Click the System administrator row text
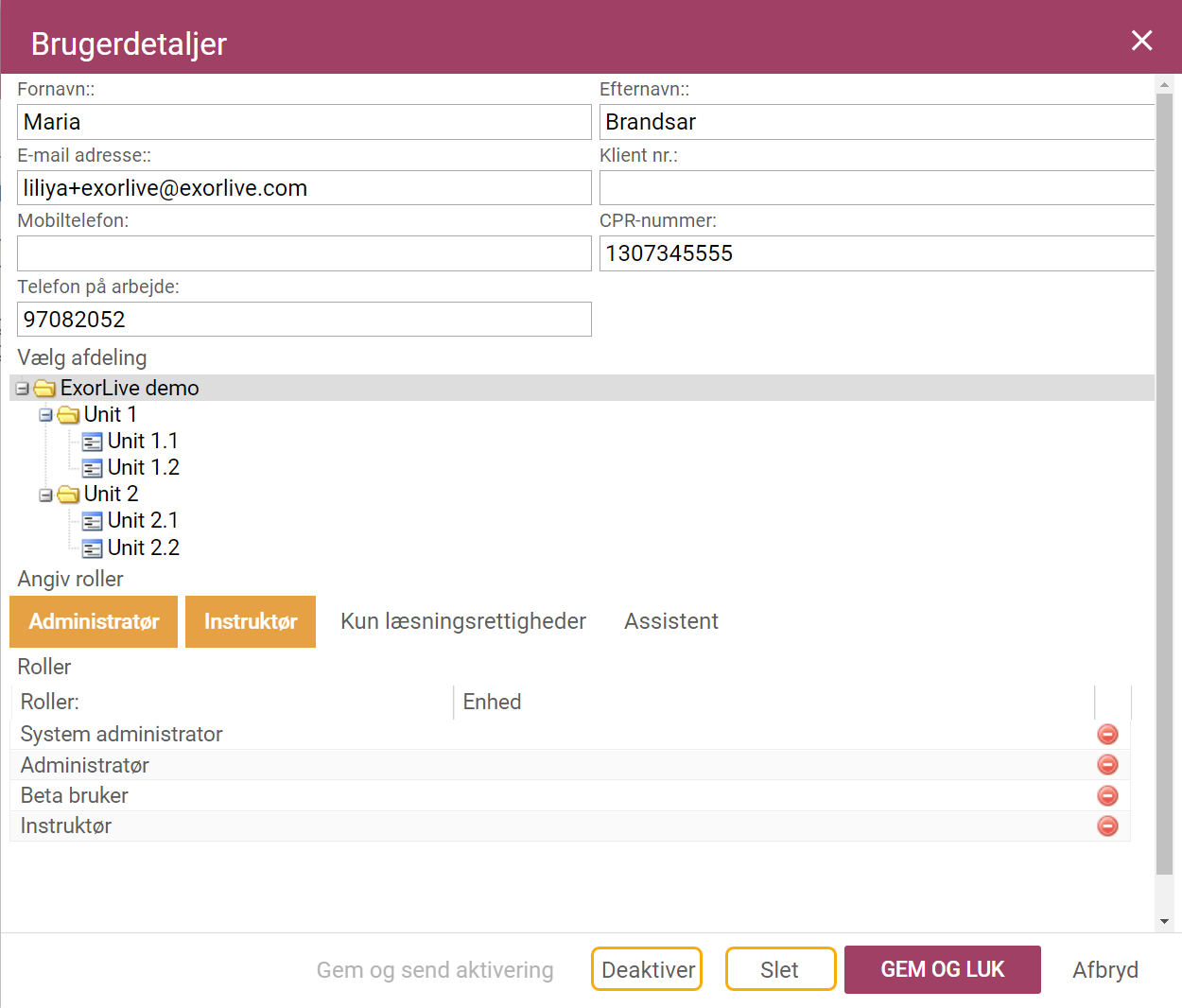The width and height of the screenshot is (1182, 1008). pyautogui.click(x=121, y=734)
